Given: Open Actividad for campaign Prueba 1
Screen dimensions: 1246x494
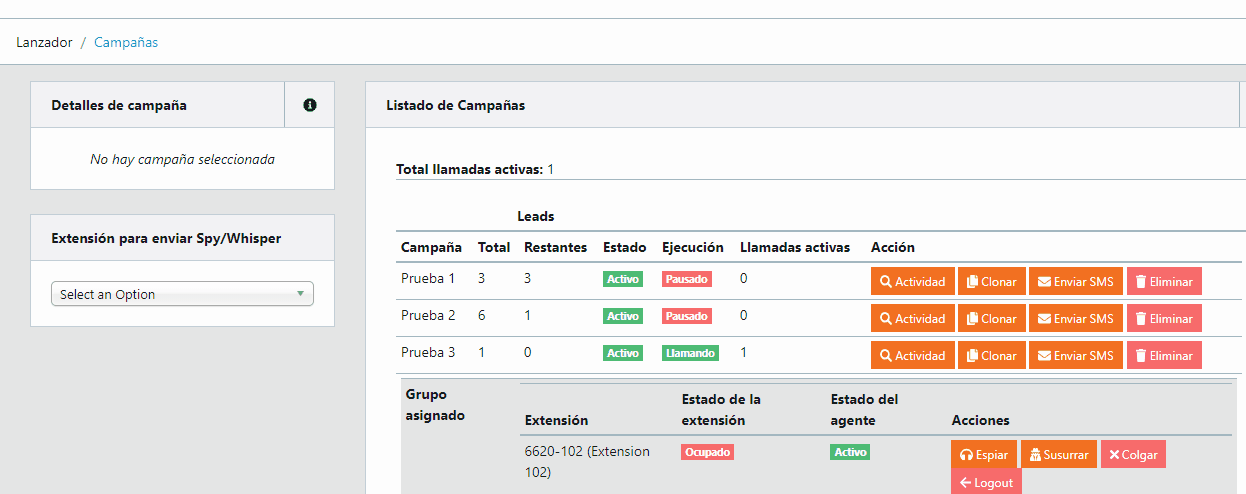Looking at the screenshot, I should [912, 281].
